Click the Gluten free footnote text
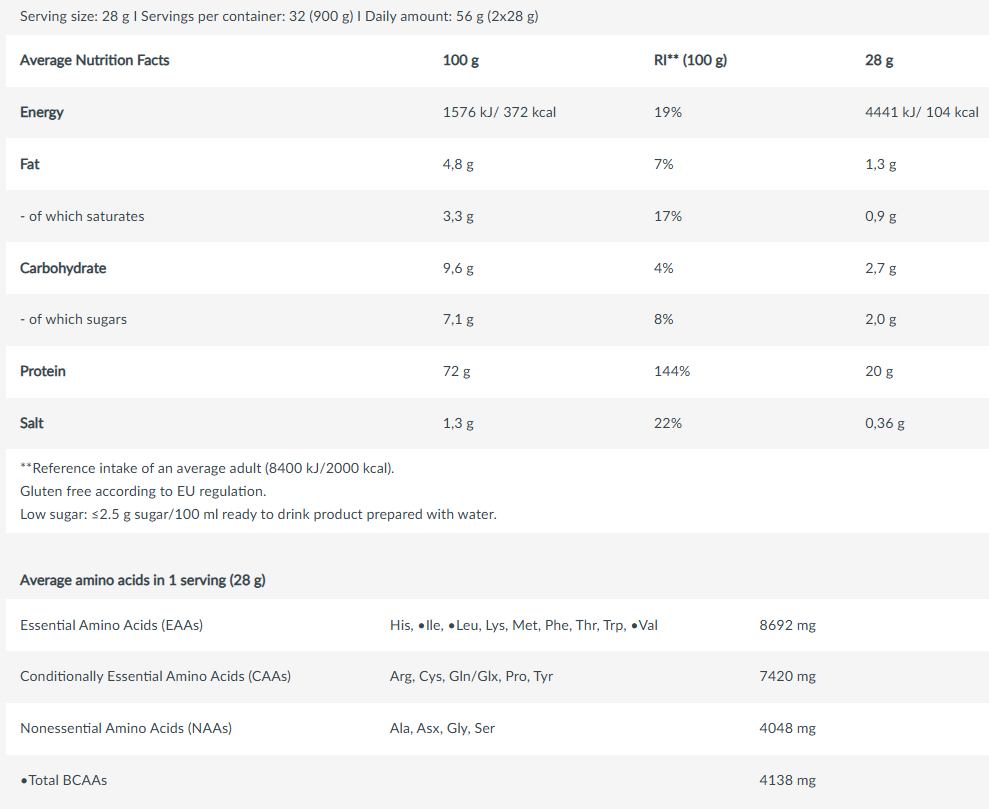Image resolution: width=989 pixels, height=809 pixels. coord(143,491)
